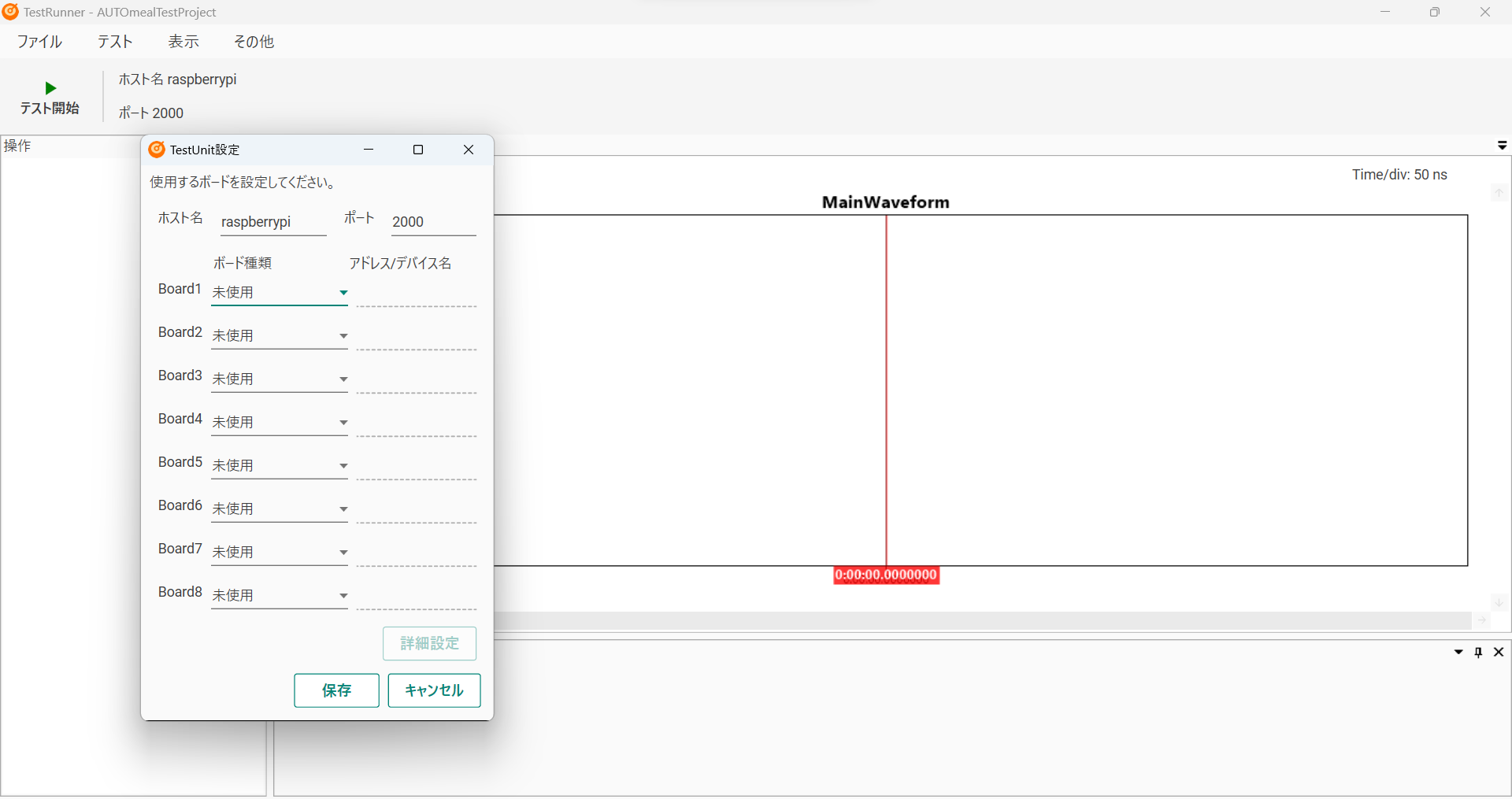Image resolution: width=1512 pixels, height=799 pixels.
Task: Open the 表示 menu
Action: (x=183, y=42)
